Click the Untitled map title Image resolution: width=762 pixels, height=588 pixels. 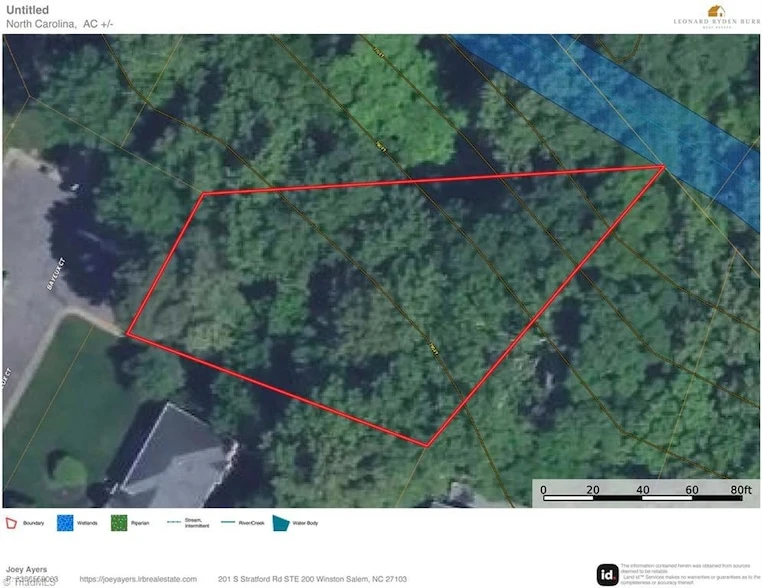click(x=27, y=10)
